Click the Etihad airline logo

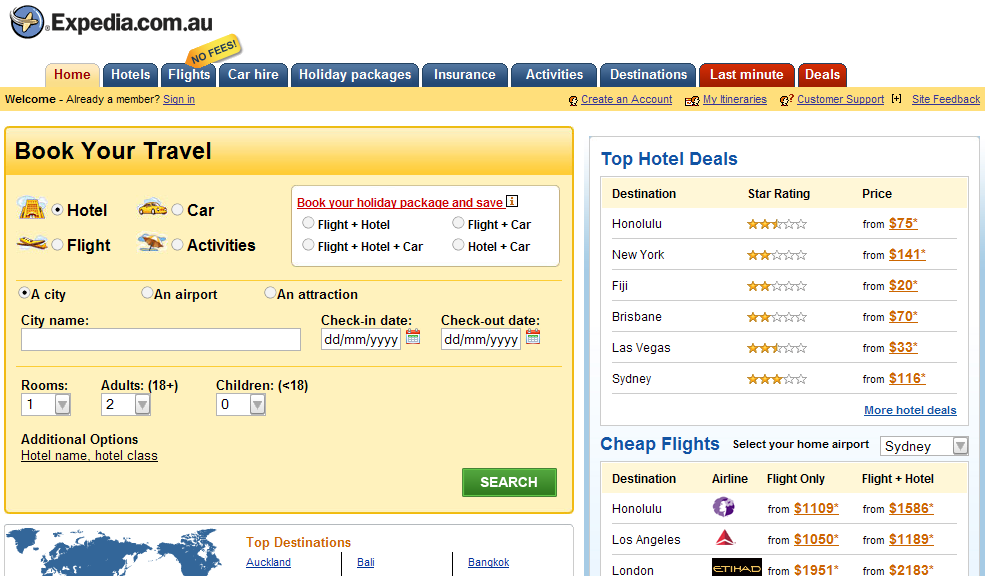pos(736,567)
